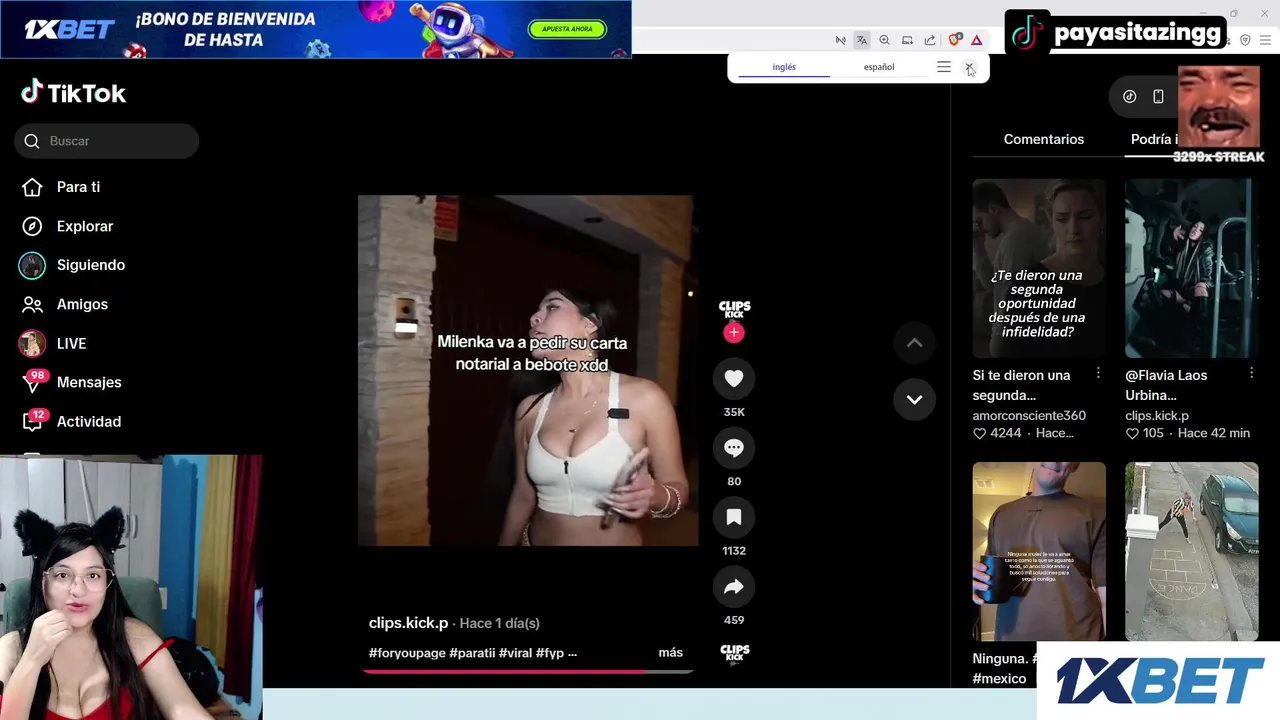
Task: Click the get TikTok app phone icon
Action: pos(1158,97)
